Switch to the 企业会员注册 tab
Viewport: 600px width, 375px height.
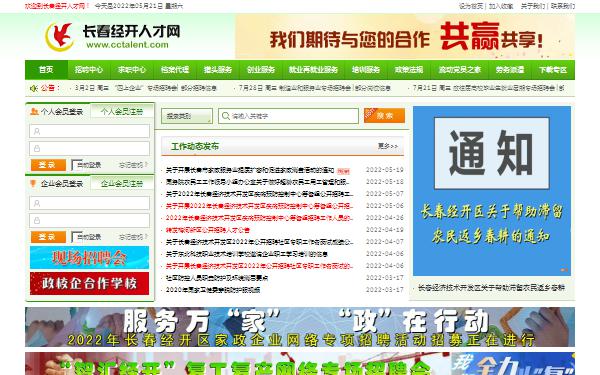pyautogui.click(x=122, y=183)
